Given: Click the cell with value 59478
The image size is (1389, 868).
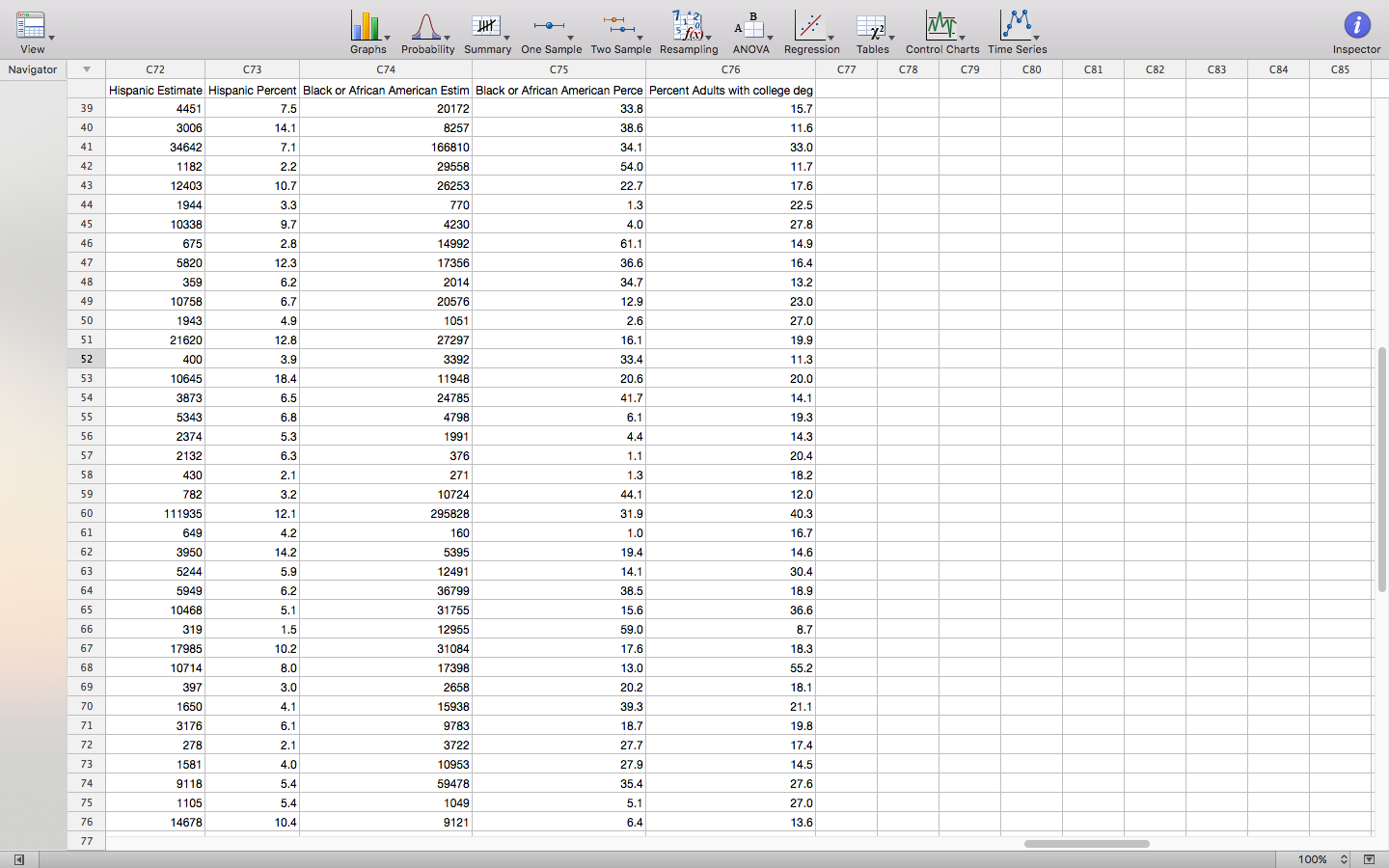Looking at the screenshot, I should (x=386, y=783).
